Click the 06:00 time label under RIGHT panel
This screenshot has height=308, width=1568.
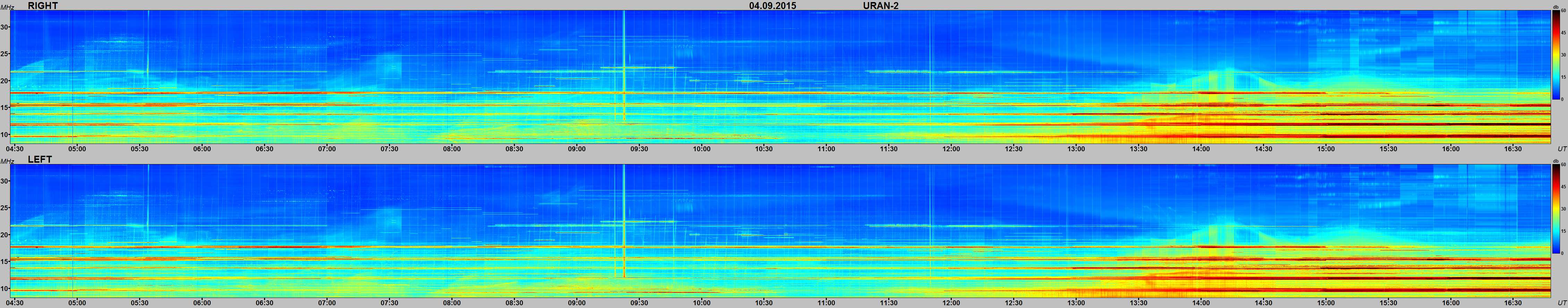pos(202,149)
